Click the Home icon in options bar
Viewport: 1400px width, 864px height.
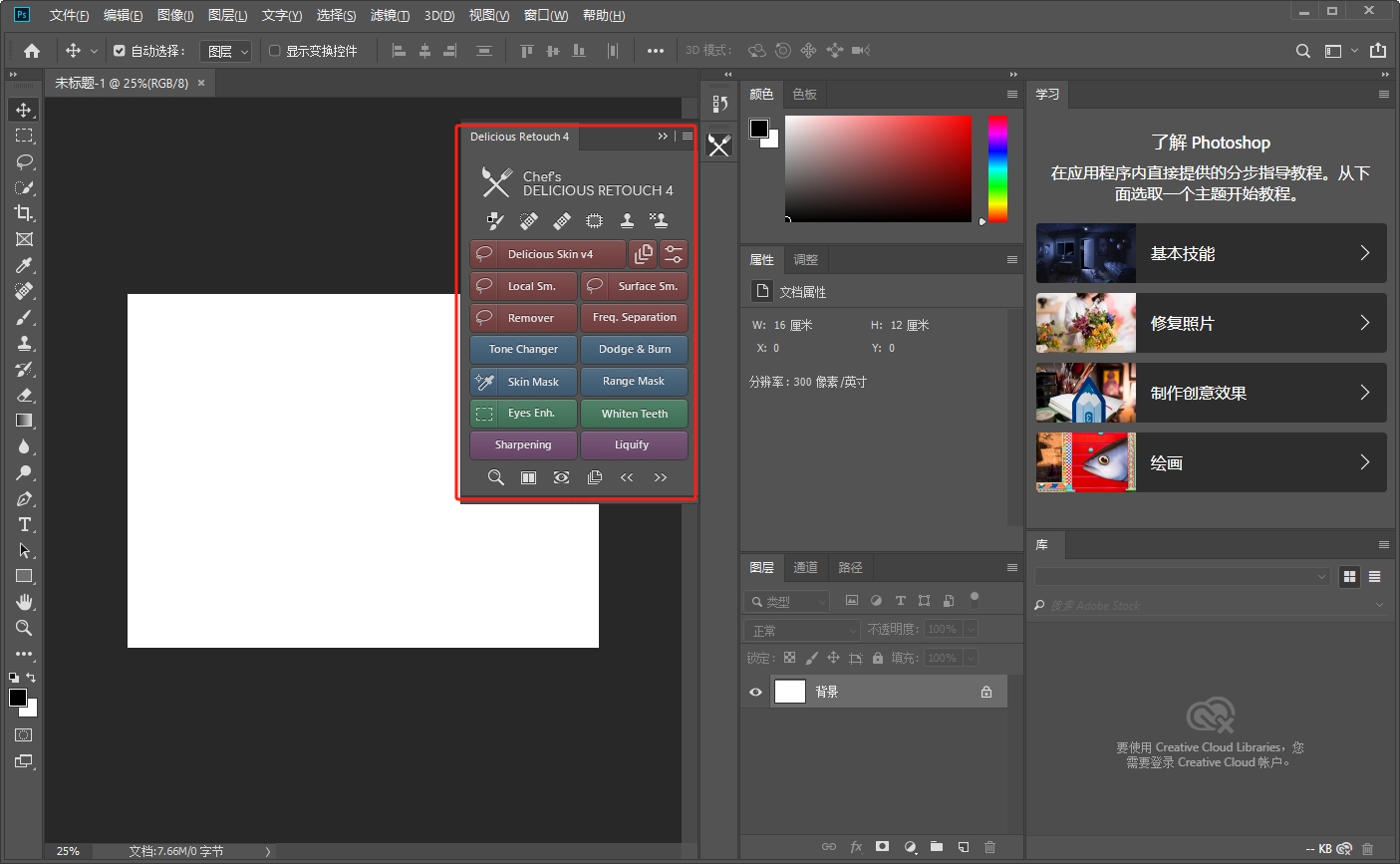click(32, 51)
